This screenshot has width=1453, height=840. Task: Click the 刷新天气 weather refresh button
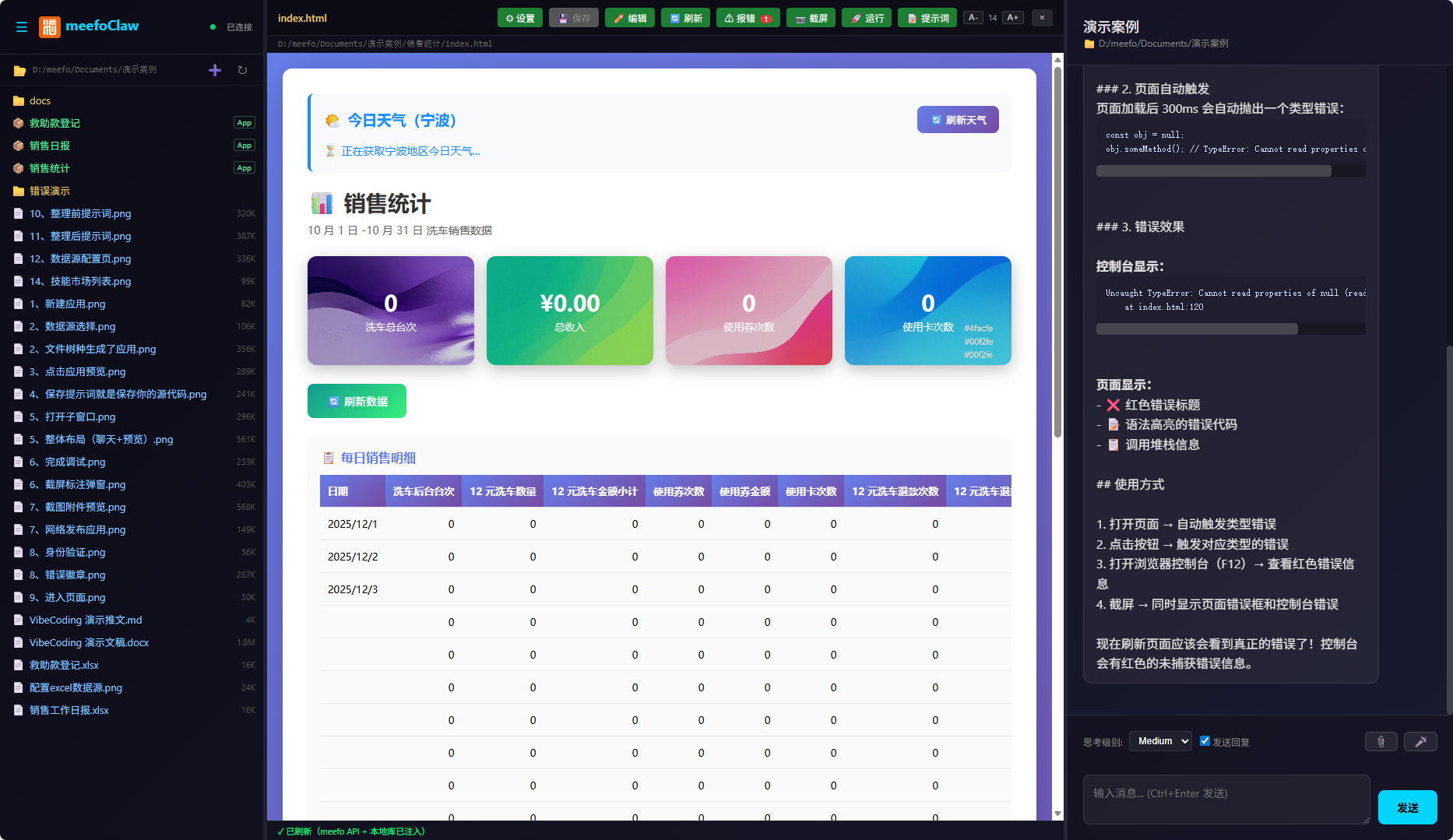click(x=958, y=119)
